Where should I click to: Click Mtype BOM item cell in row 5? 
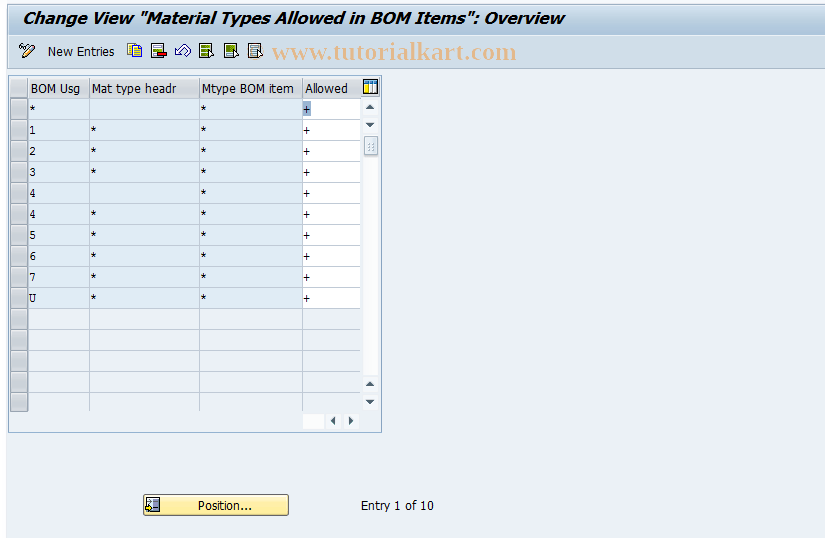coord(251,235)
